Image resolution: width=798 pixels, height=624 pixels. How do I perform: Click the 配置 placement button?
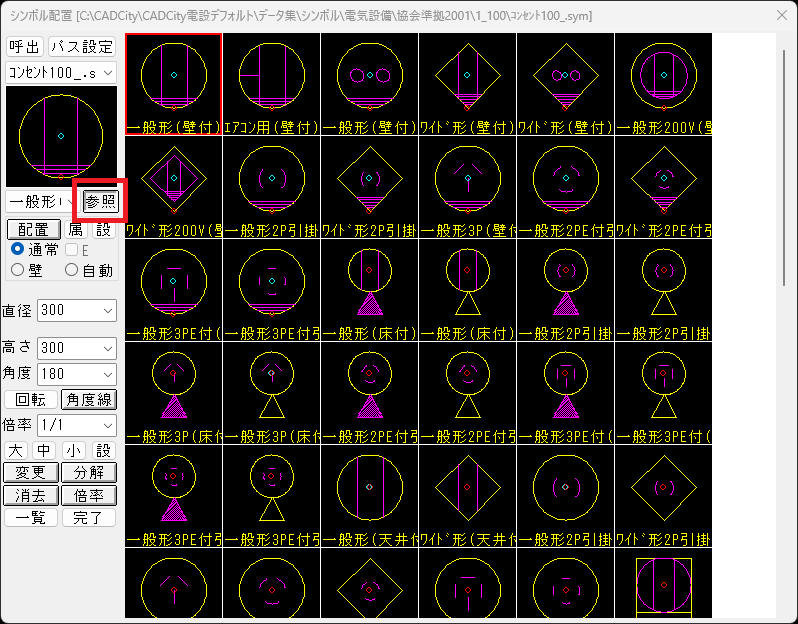point(34,230)
